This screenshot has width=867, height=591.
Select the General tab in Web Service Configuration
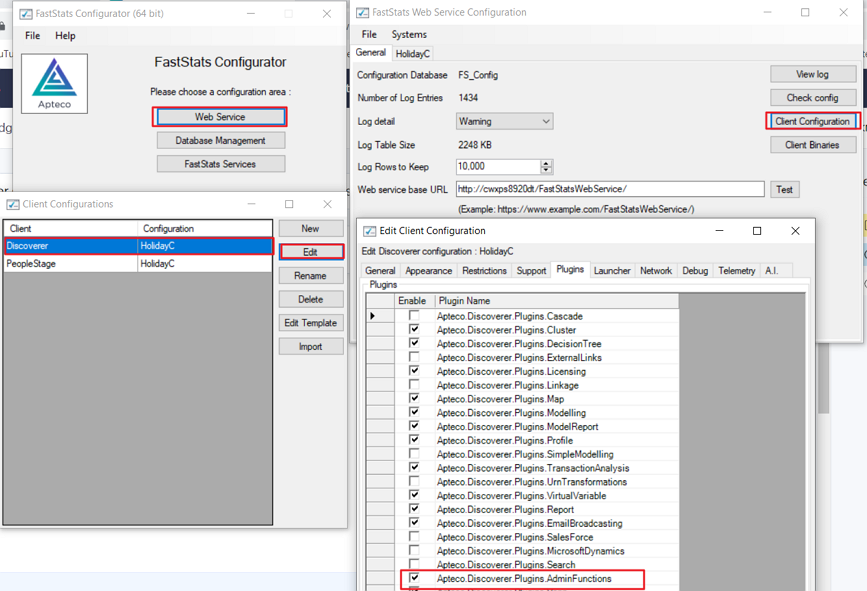[x=370, y=53]
